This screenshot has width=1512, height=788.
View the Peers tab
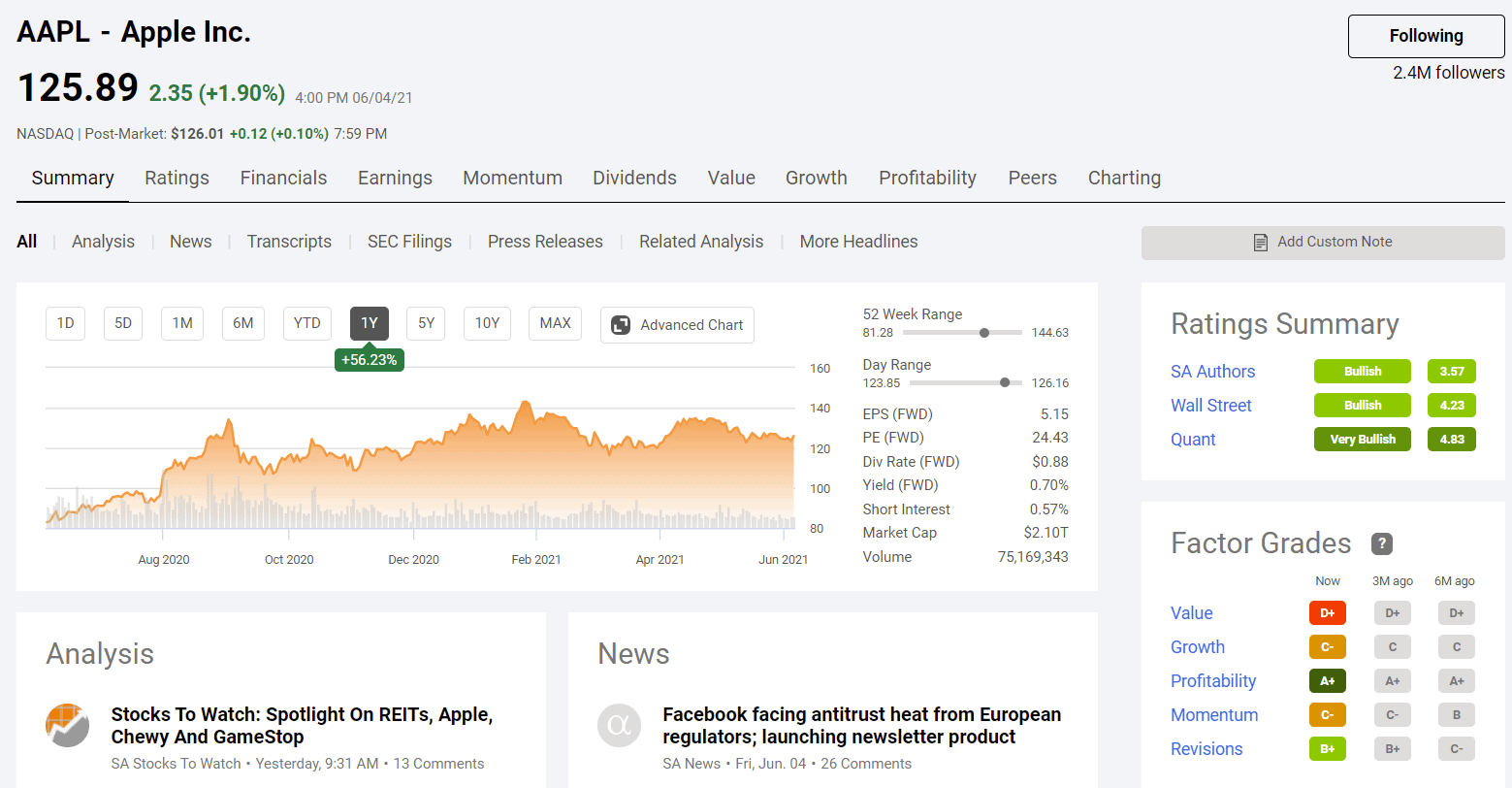pyautogui.click(x=1032, y=178)
